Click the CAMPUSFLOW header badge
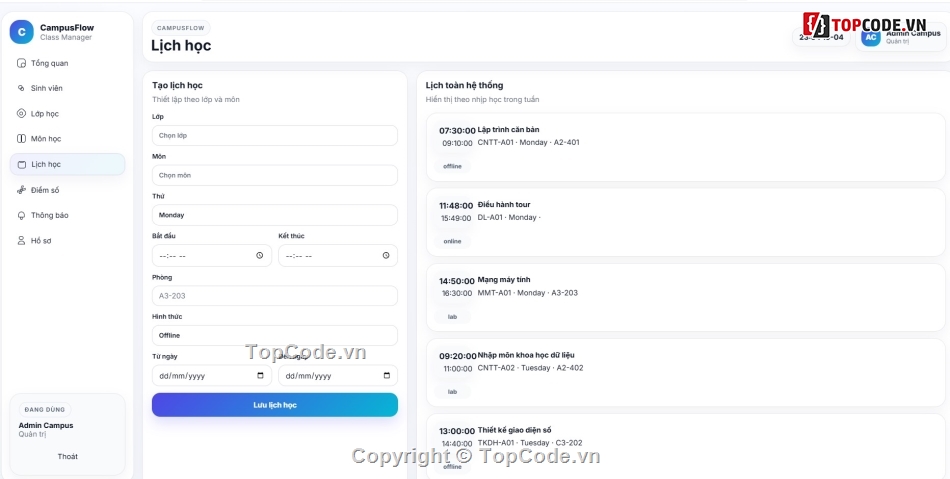This screenshot has width=950, height=479. pyautogui.click(x=181, y=28)
